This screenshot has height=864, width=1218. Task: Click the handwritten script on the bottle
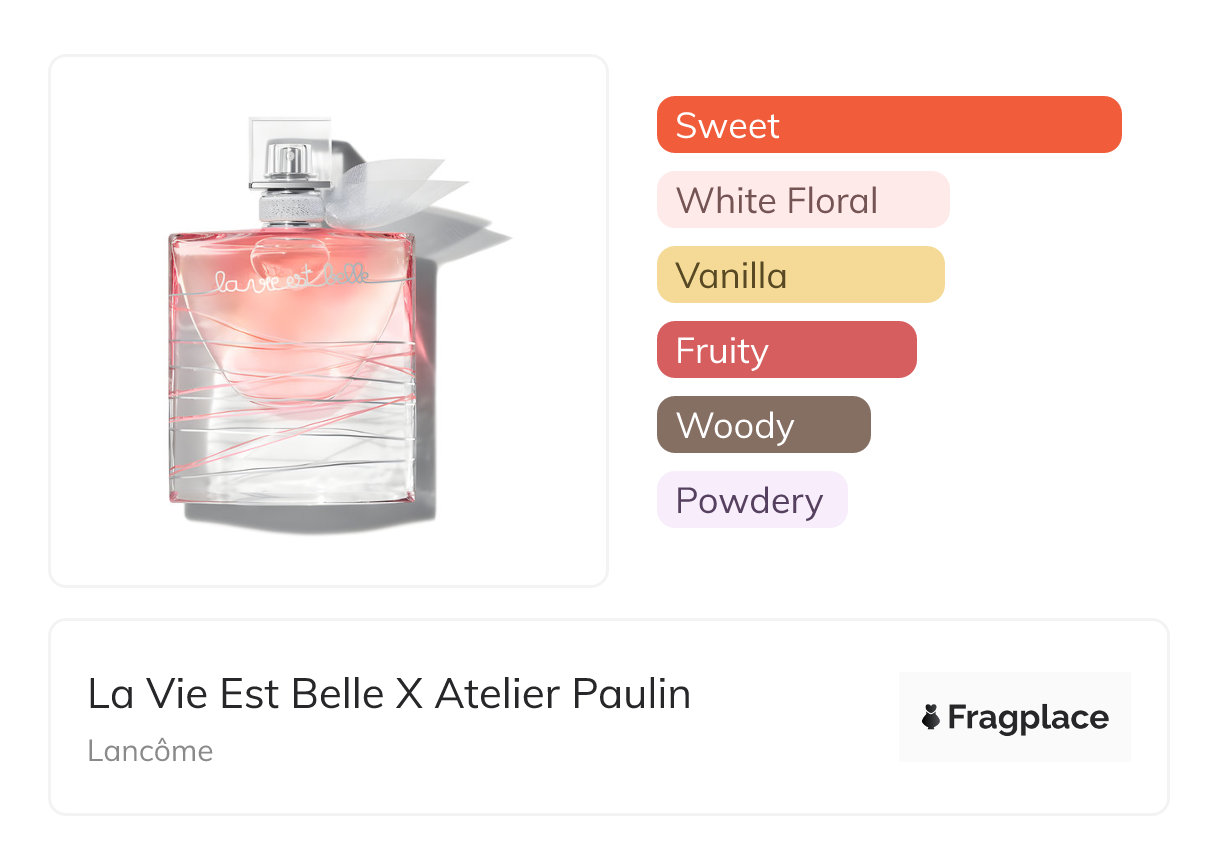pyautogui.click(x=291, y=277)
